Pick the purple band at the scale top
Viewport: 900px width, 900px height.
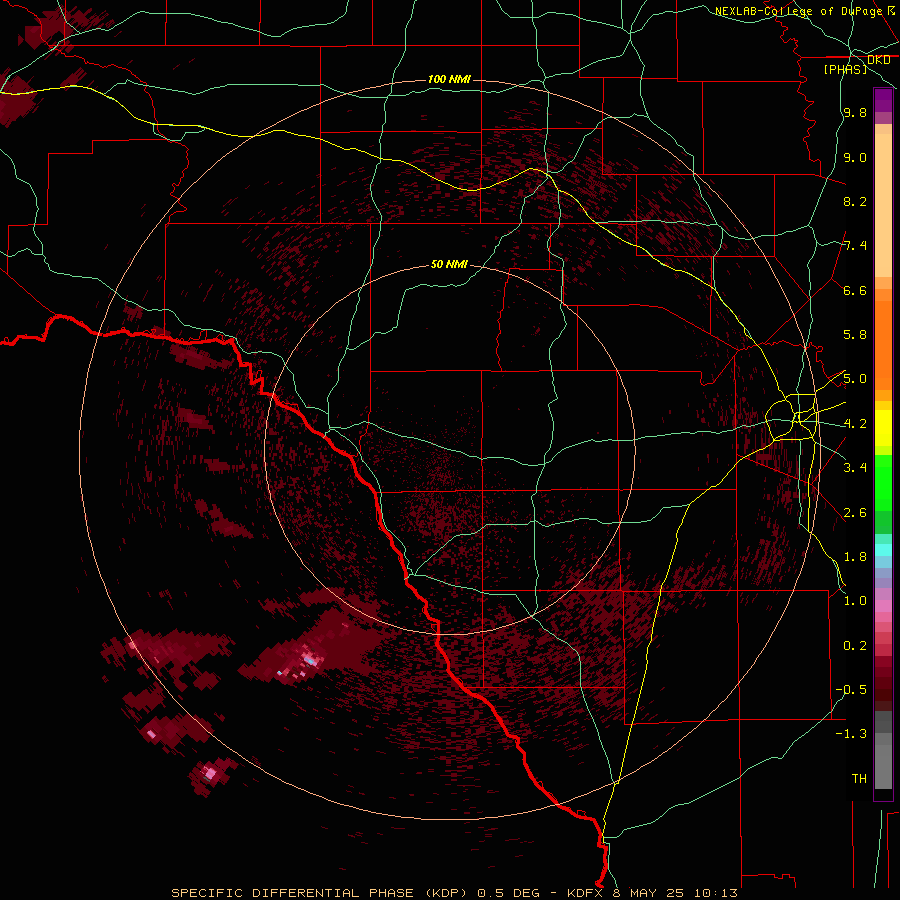pos(883,100)
